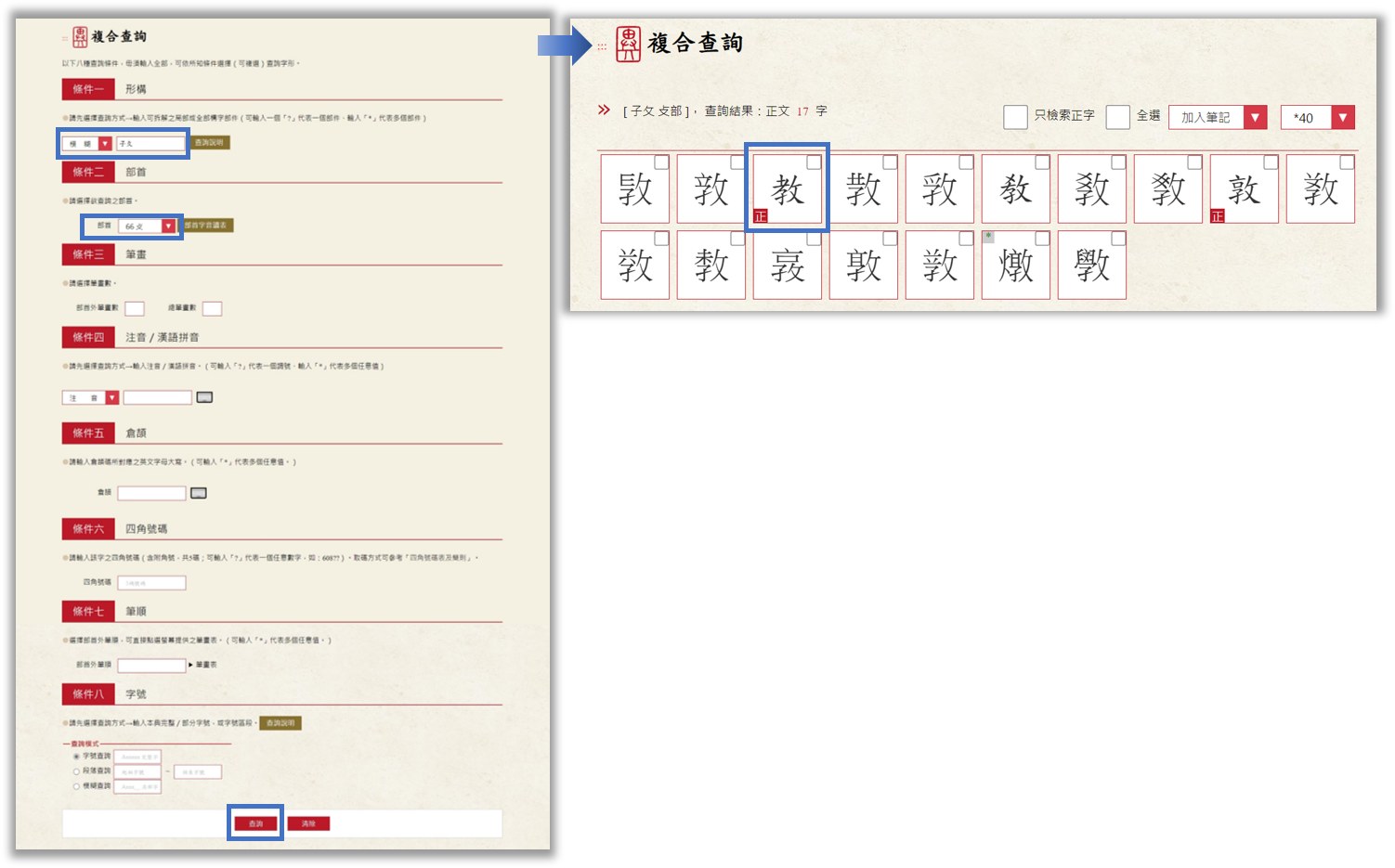
Task: Open the 部首字音讀表 button
Action: pyautogui.click(x=206, y=226)
